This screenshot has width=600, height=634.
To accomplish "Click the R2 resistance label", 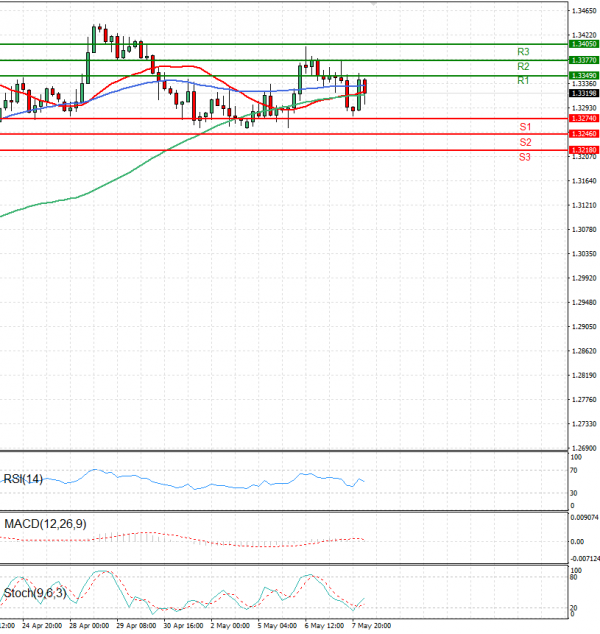I will pos(523,66).
